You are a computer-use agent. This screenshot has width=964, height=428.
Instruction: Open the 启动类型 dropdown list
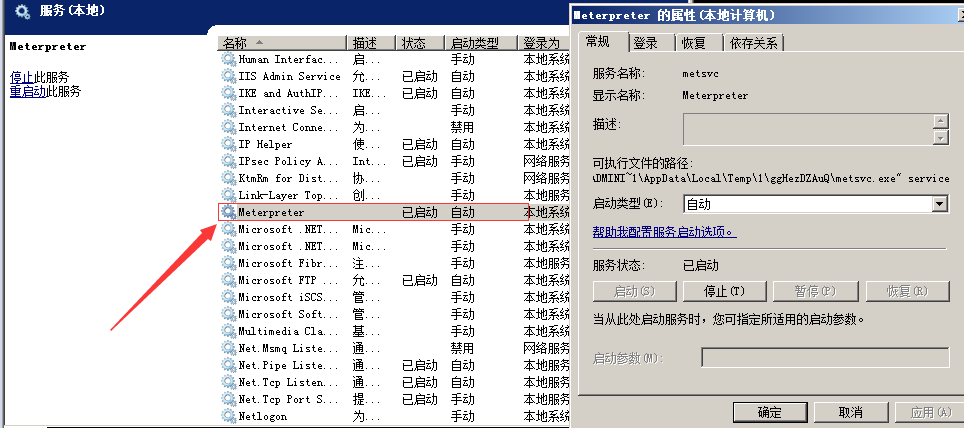click(939, 204)
